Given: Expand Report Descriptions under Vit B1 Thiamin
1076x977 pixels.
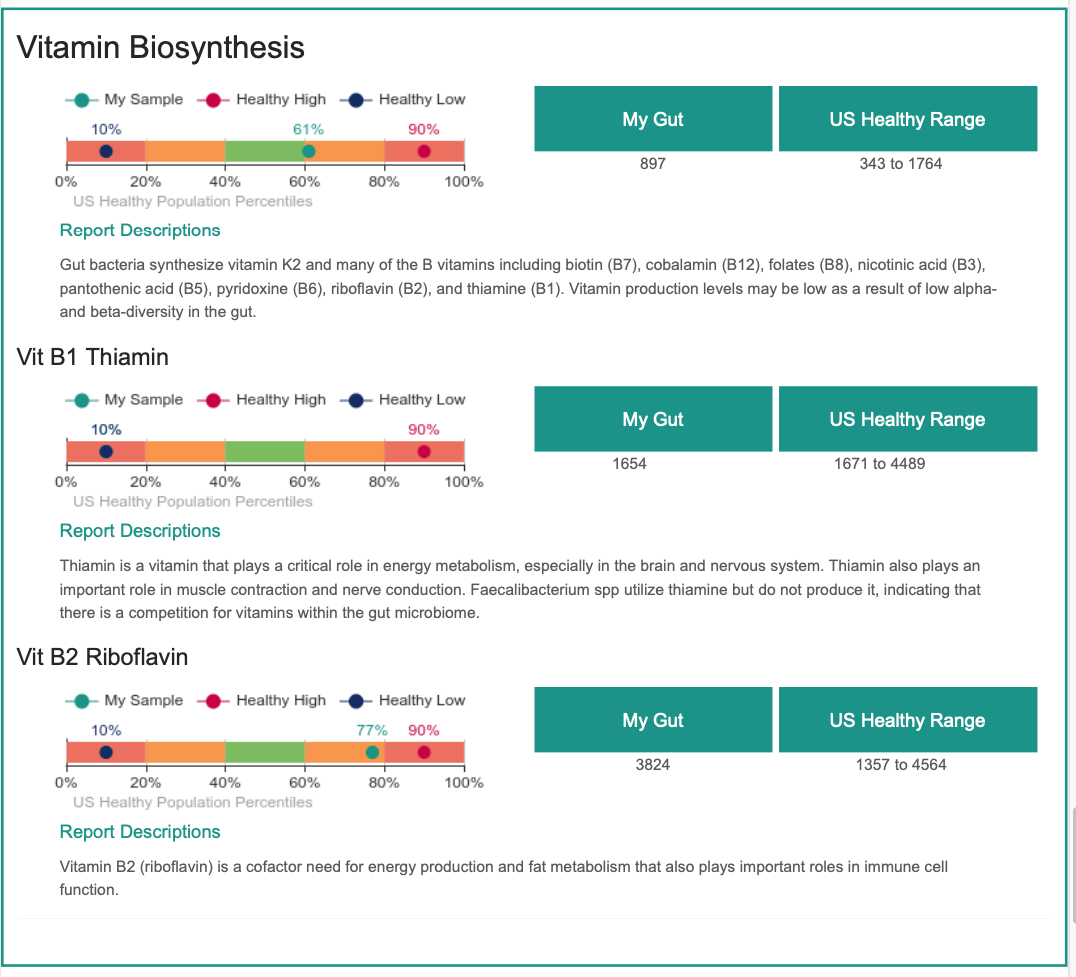Looking at the screenshot, I should [x=140, y=531].
